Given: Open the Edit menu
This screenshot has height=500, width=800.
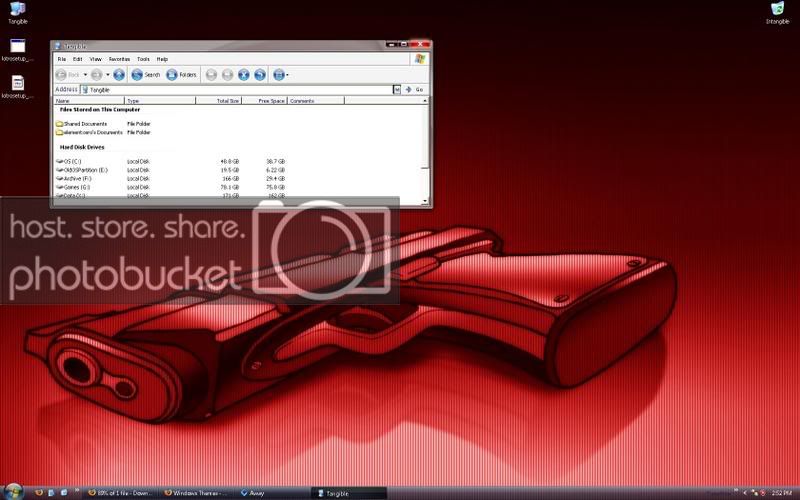Looking at the screenshot, I should pos(78,59).
